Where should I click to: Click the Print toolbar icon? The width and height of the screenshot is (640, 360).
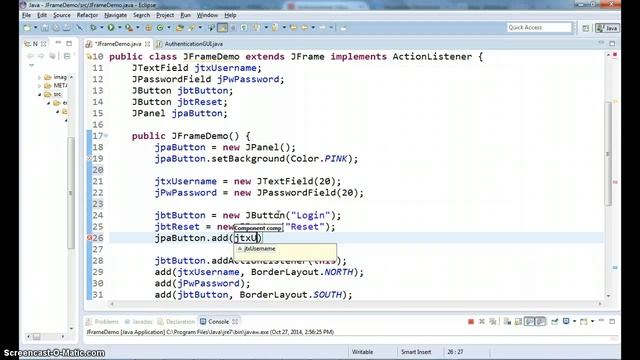point(67,28)
